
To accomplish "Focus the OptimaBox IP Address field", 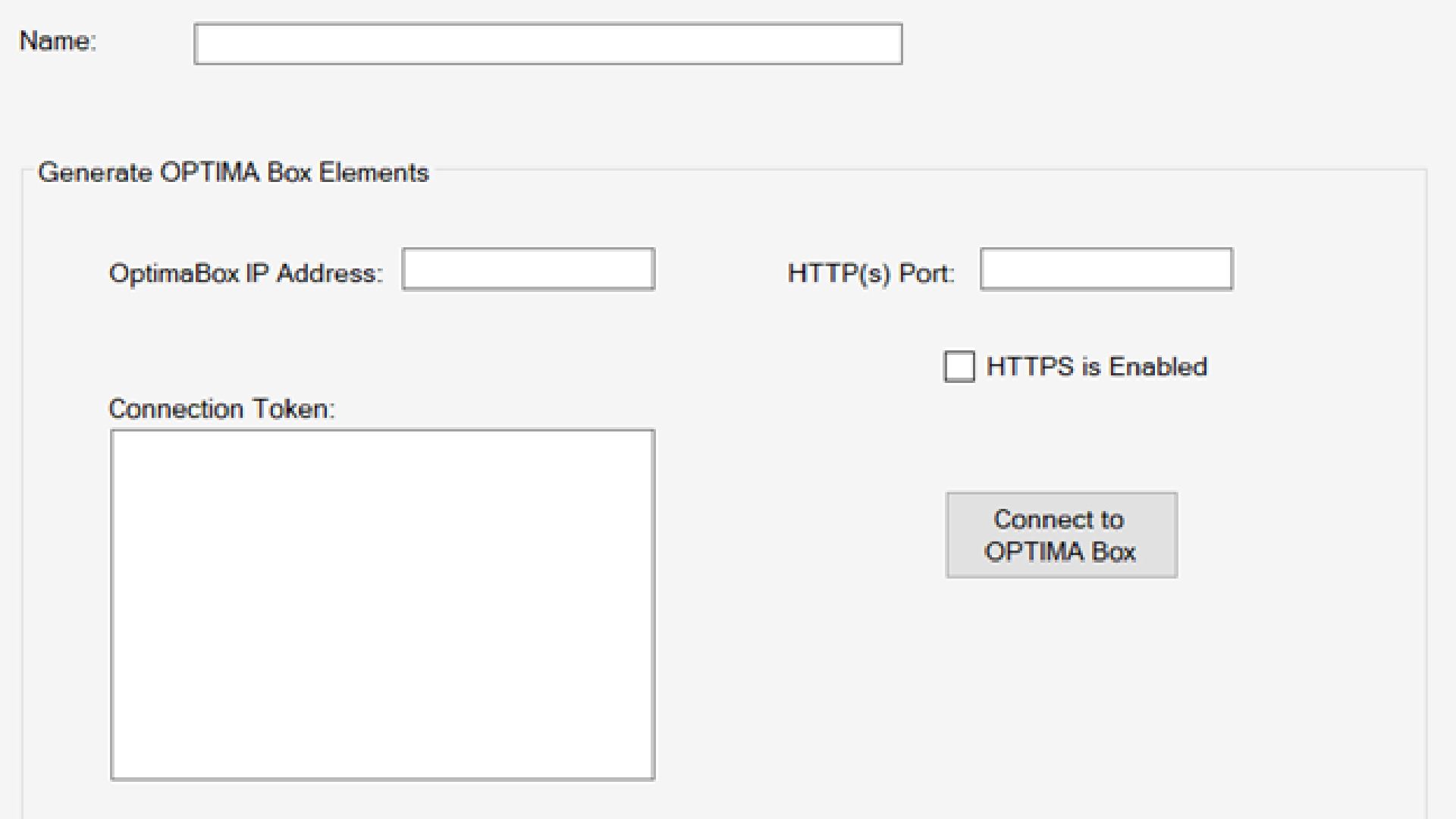I will pos(529,269).
